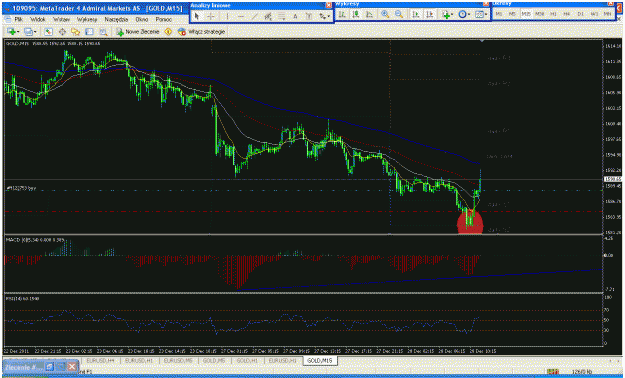Close the Analizy liniowe toolbar

[x=329, y=5]
